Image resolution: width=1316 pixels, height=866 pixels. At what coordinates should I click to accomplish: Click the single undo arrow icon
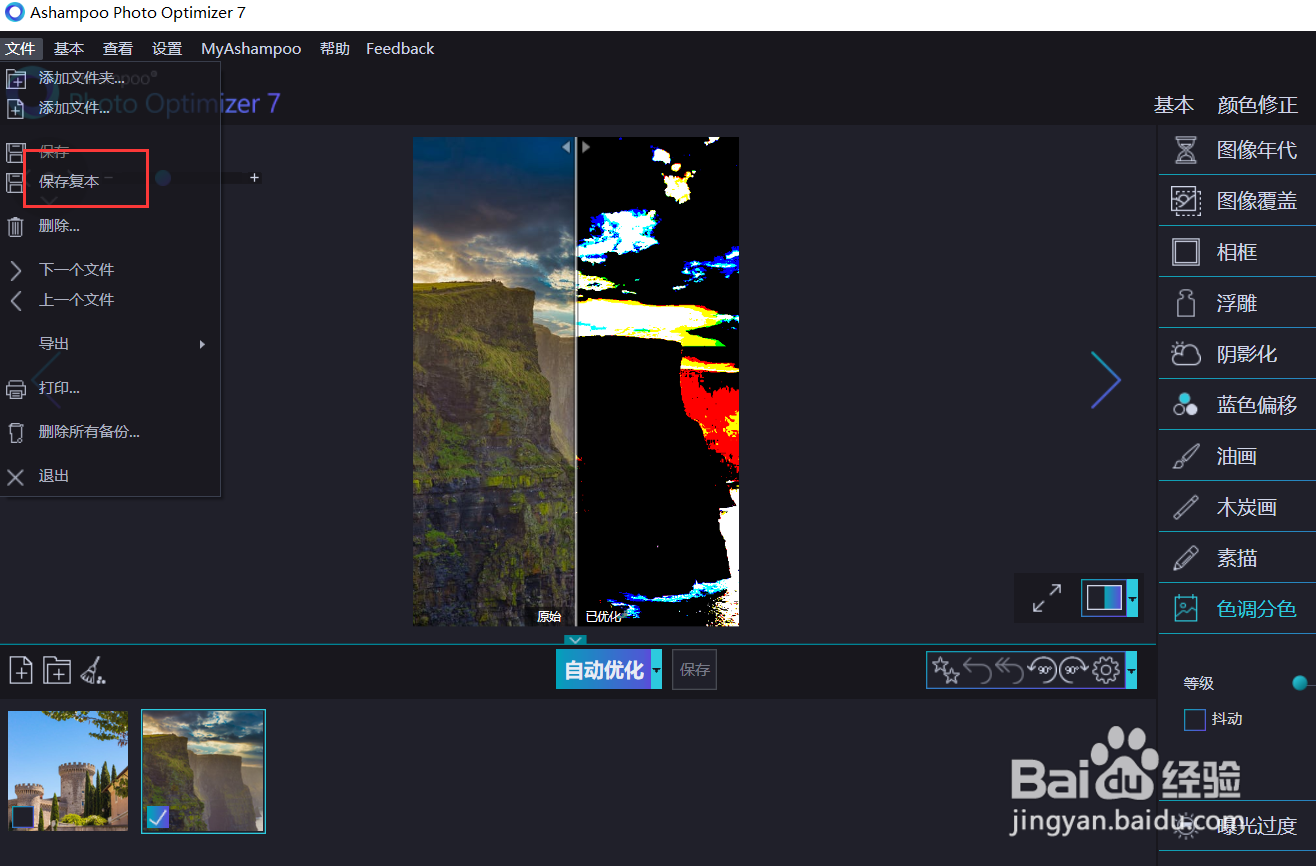pos(977,670)
